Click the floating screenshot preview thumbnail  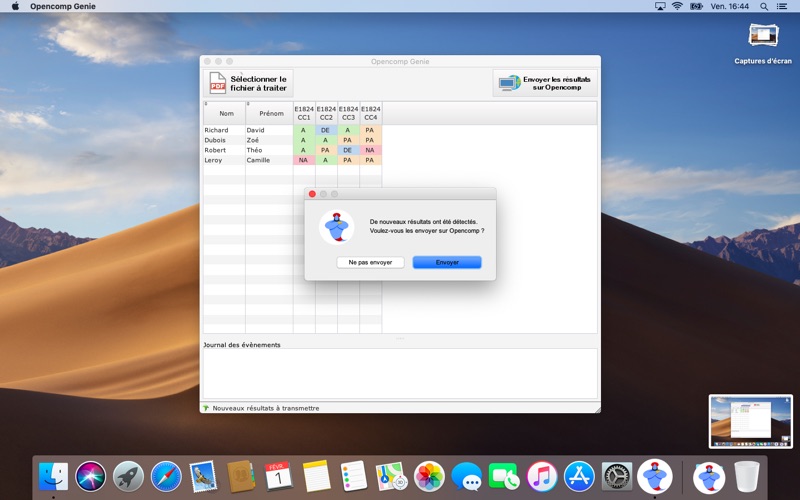tap(751, 421)
